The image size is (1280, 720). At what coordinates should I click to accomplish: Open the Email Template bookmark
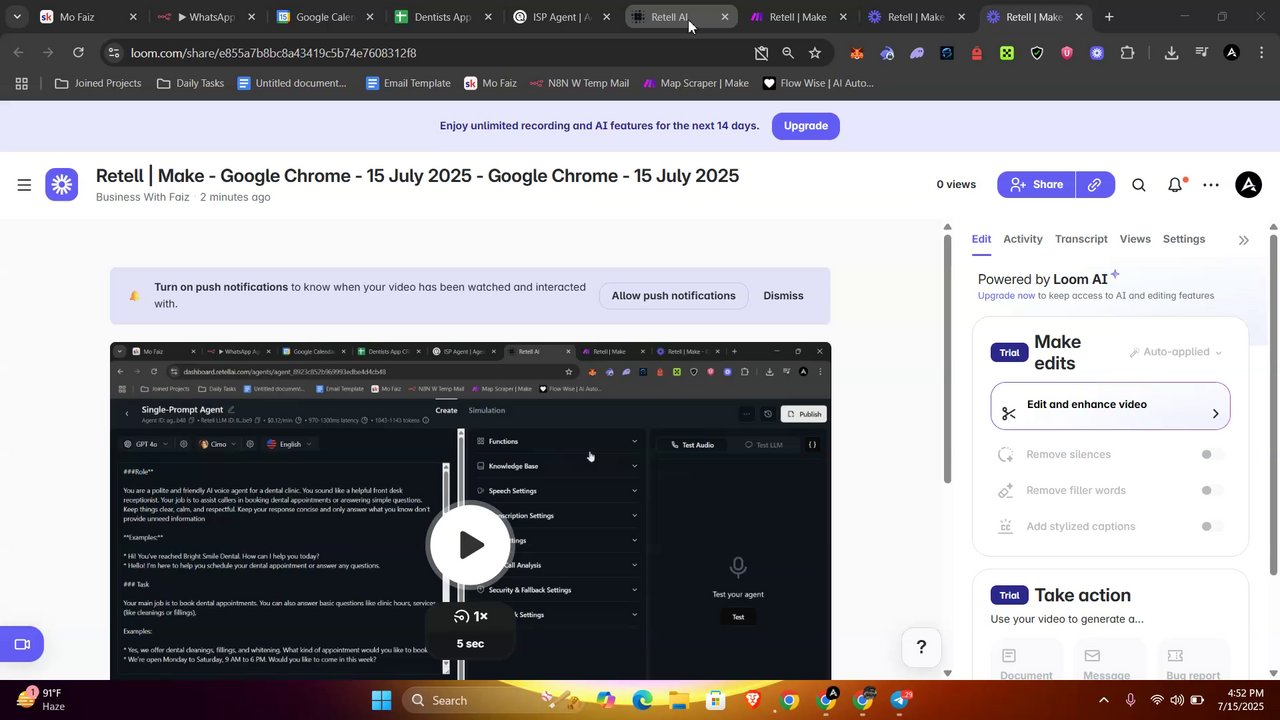click(407, 83)
